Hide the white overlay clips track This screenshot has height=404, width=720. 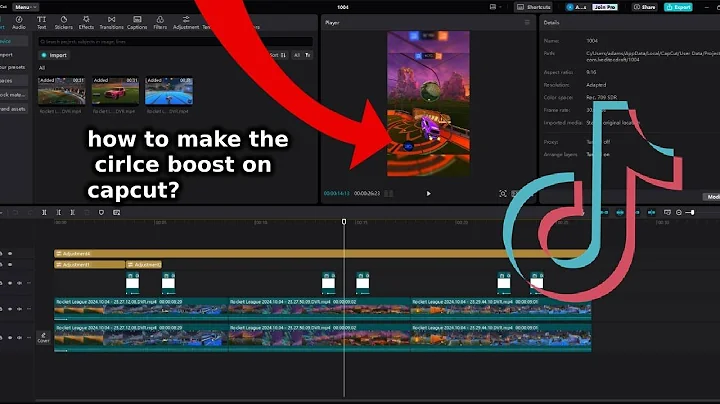pyautogui.click(x=10, y=283)
